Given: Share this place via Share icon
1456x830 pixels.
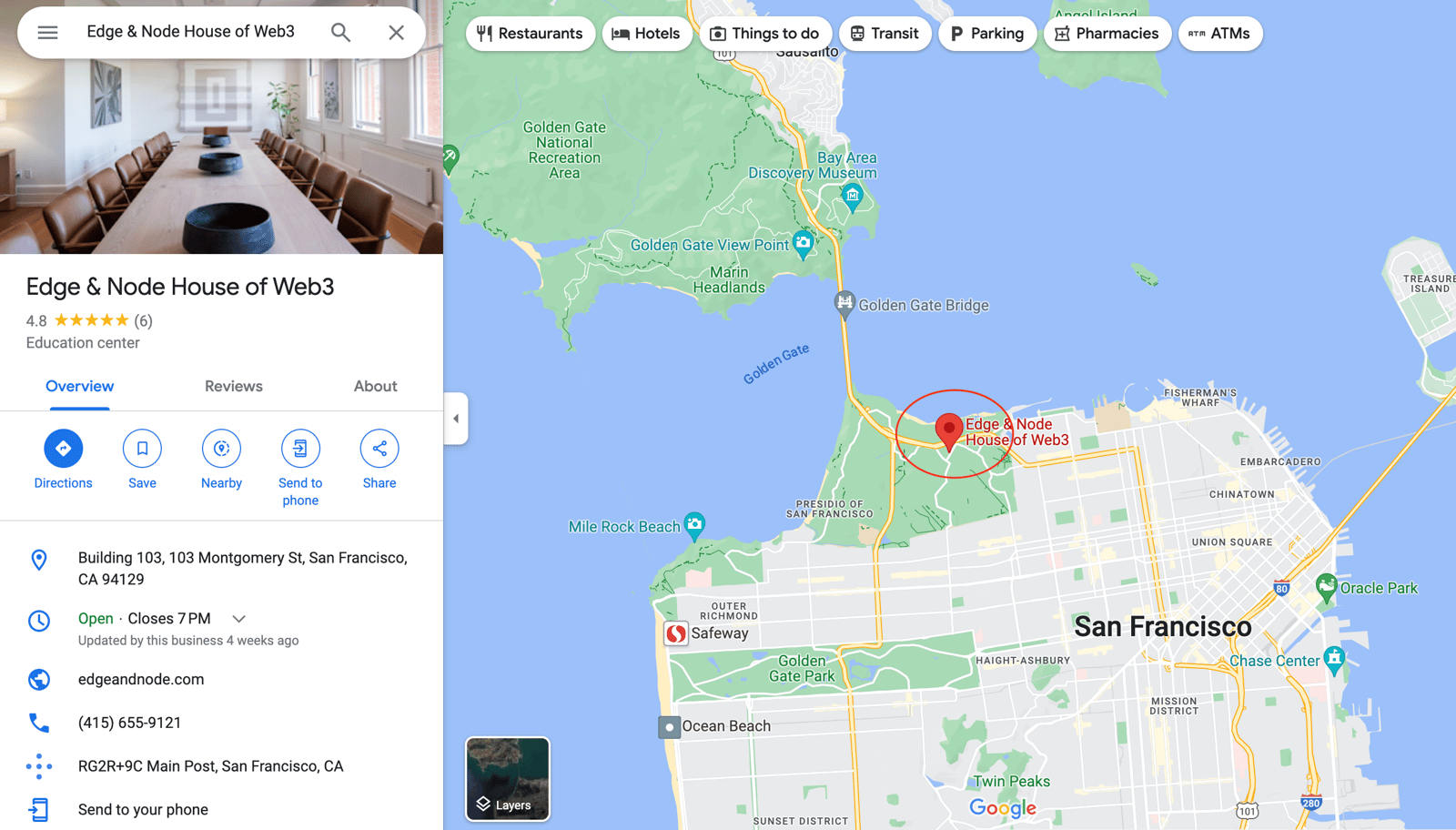Looking at the screenshot, I should [379, 449].
